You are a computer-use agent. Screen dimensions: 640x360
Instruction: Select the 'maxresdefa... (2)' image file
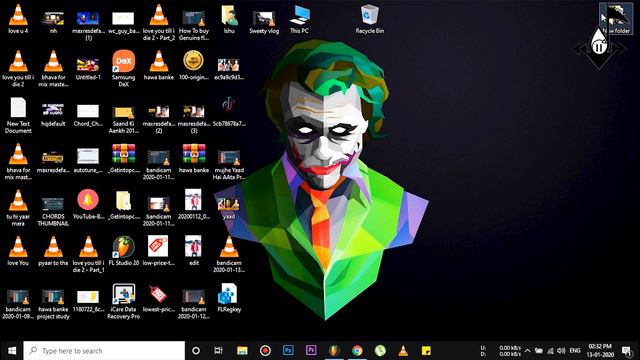tap(159, 111)
